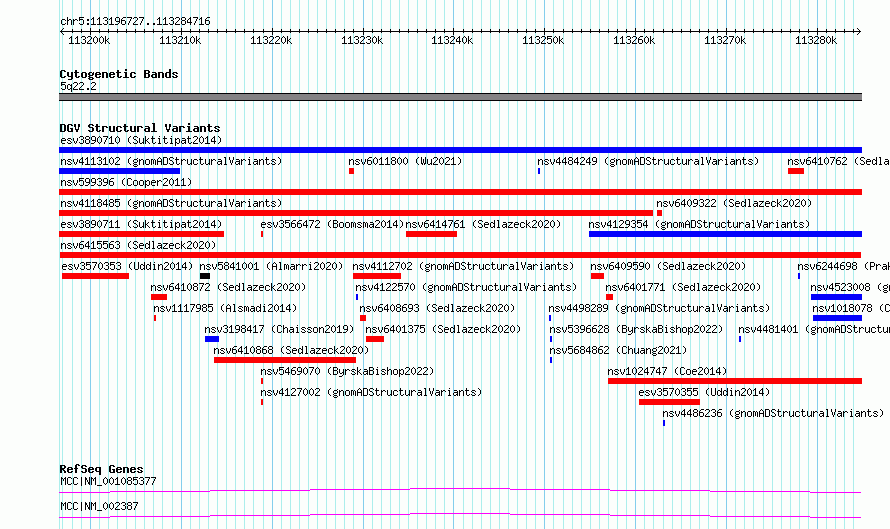This screenshot has width=890, height=529.
Task: Click the red bar under nsv6414761
Action: coord(431,234)
